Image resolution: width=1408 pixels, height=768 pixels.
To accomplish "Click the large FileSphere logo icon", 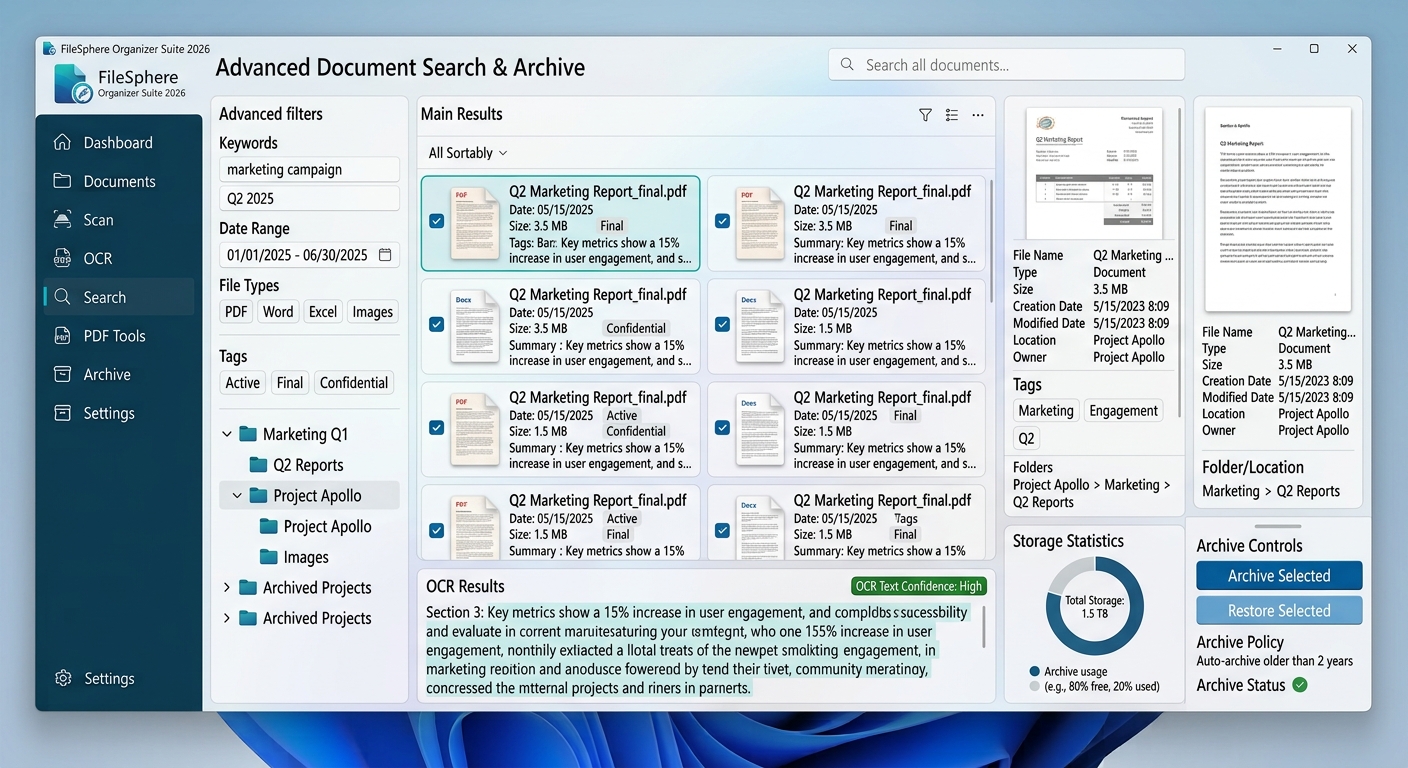I will [x=71, y=84].
